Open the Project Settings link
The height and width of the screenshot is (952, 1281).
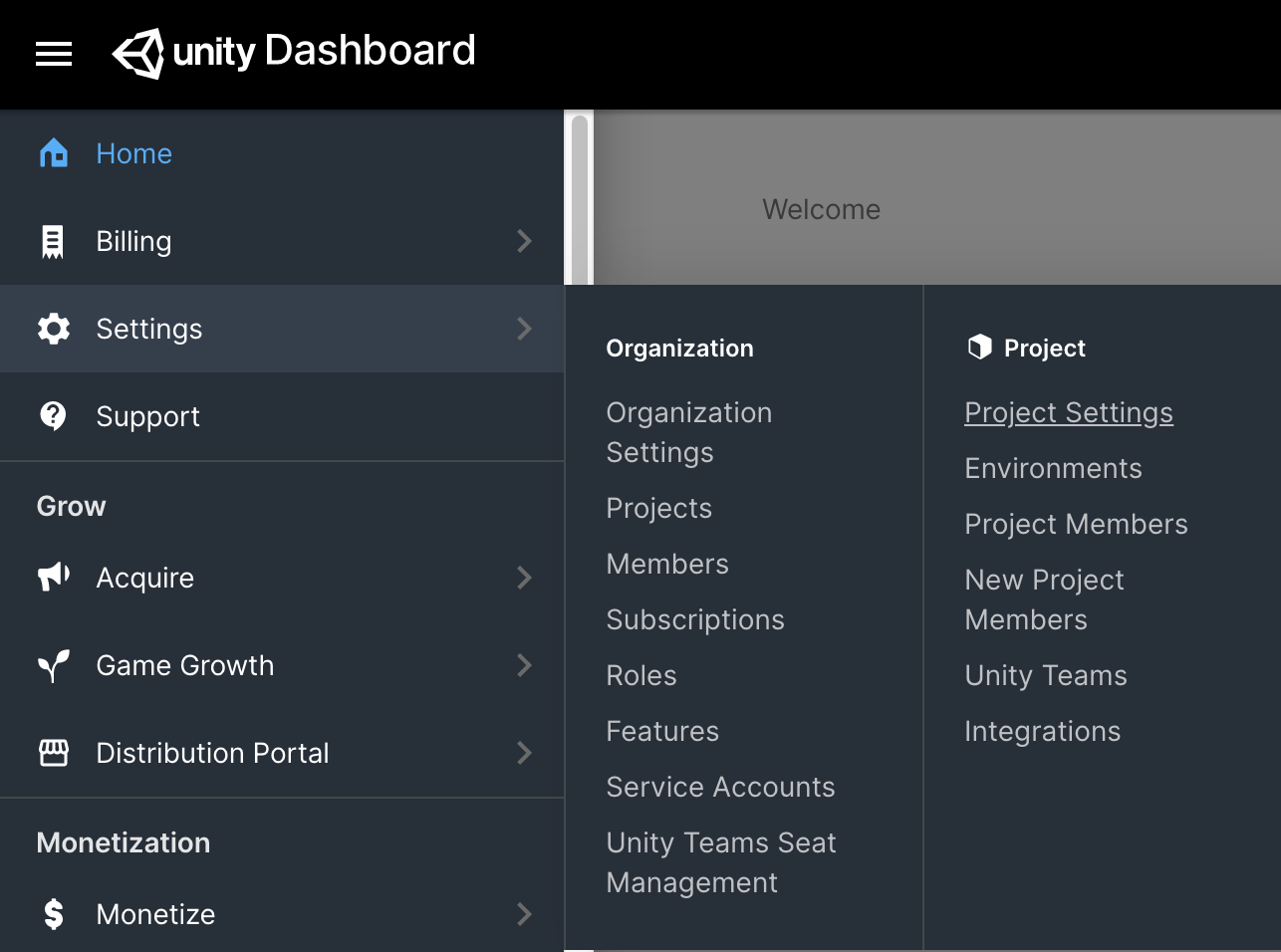tap(1069, 412)
